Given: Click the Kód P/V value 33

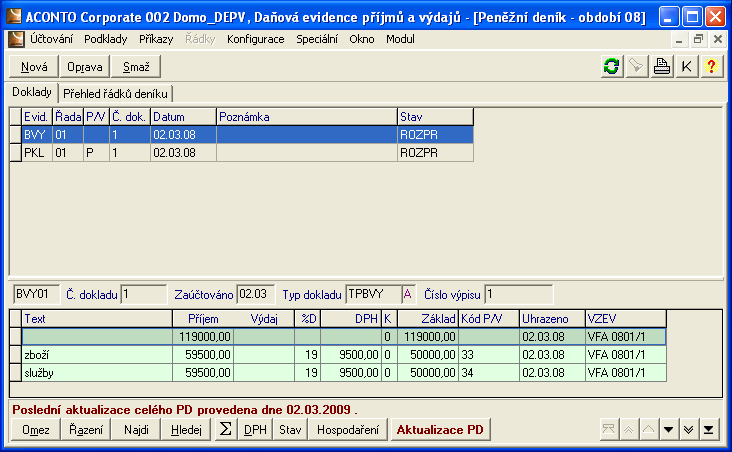Looking at the screenshot, I should coord(489,355).
